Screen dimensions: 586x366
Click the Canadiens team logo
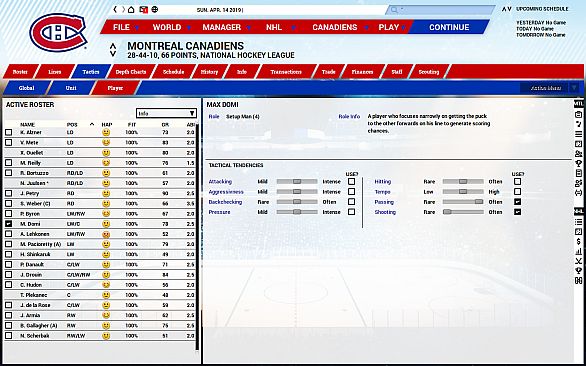click(58, 32)
